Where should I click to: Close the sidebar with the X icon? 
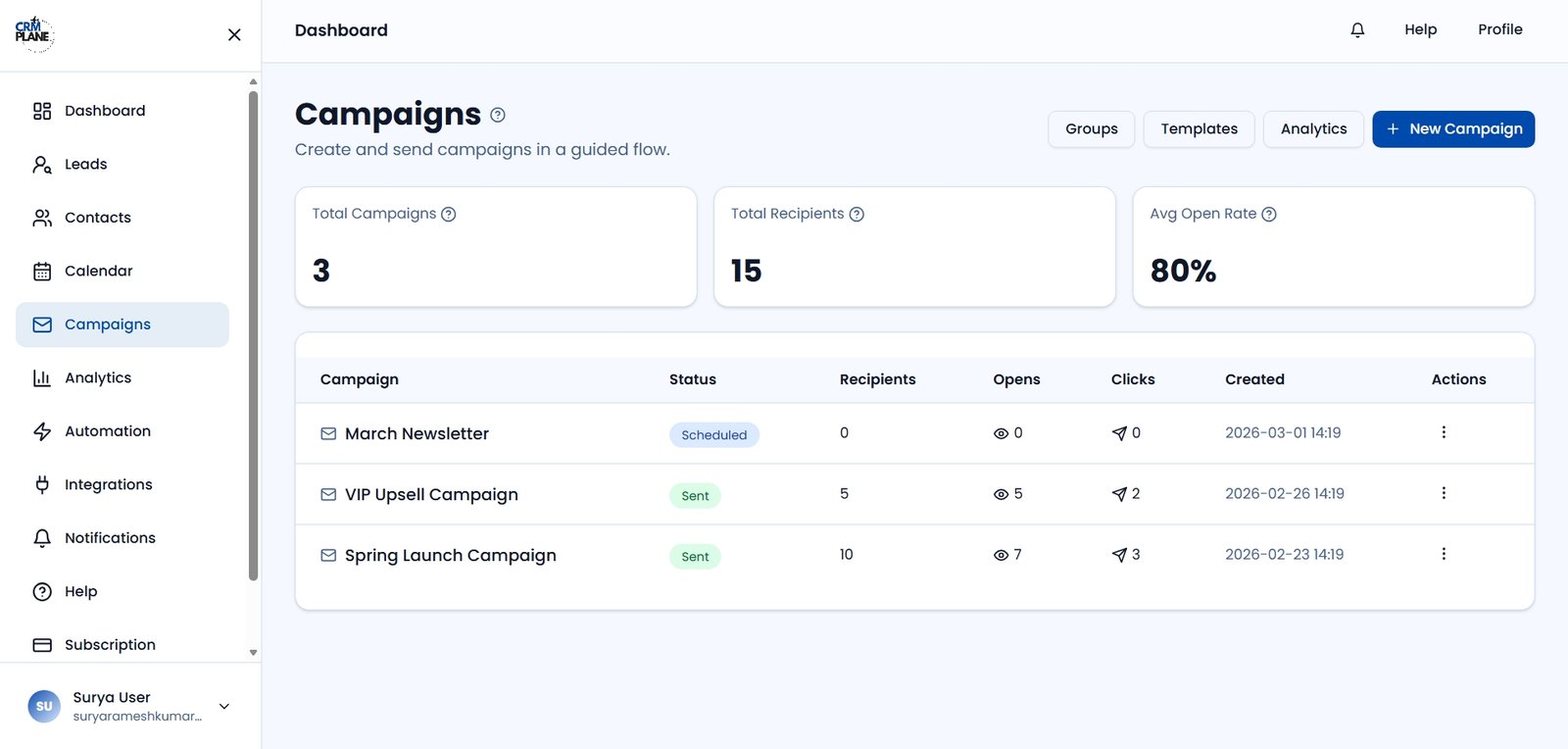234,35
